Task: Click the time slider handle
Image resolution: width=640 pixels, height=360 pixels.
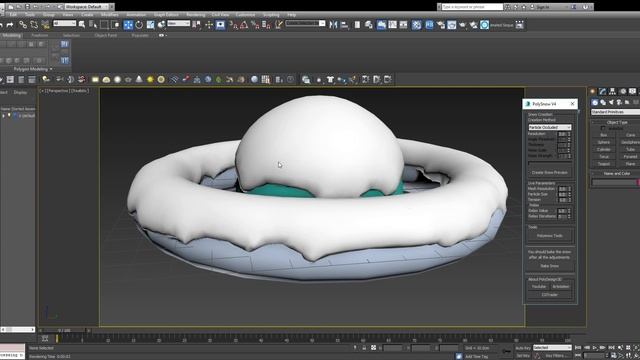Action: (64, 330)
